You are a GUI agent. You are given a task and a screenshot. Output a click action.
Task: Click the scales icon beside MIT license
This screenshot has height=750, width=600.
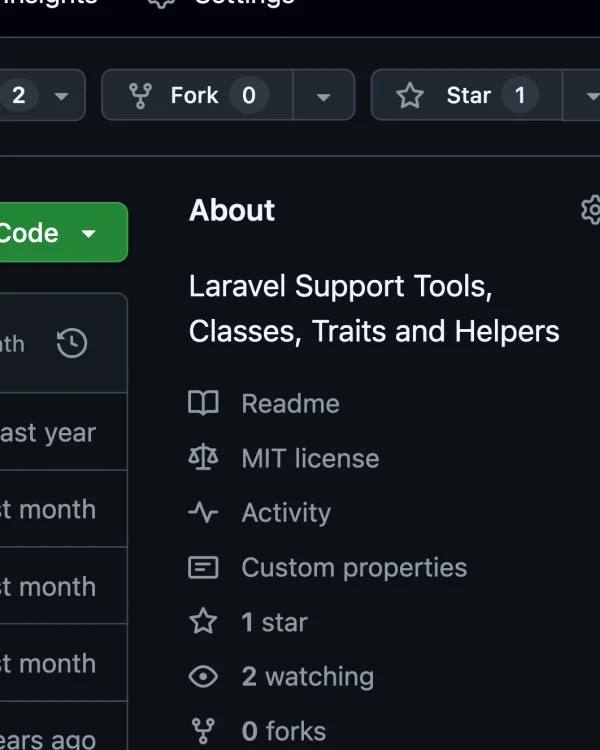203,457
